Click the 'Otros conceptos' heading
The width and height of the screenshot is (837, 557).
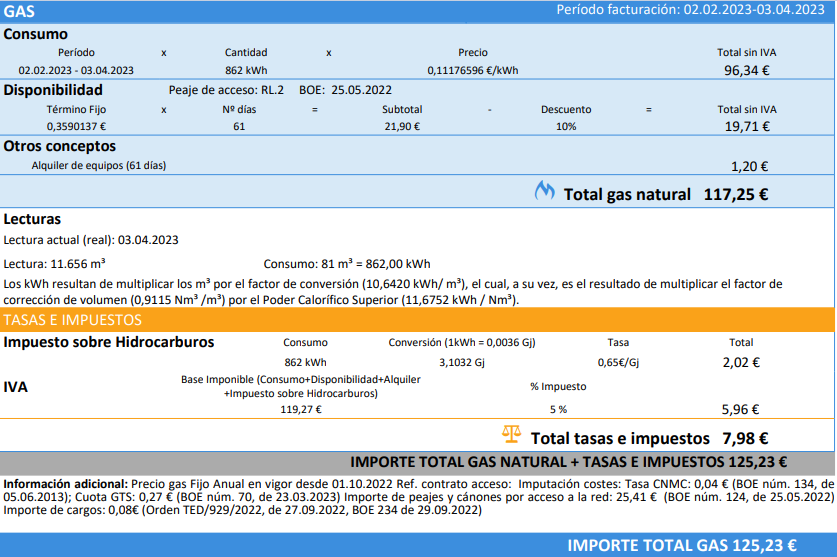(x=60, y=146)
